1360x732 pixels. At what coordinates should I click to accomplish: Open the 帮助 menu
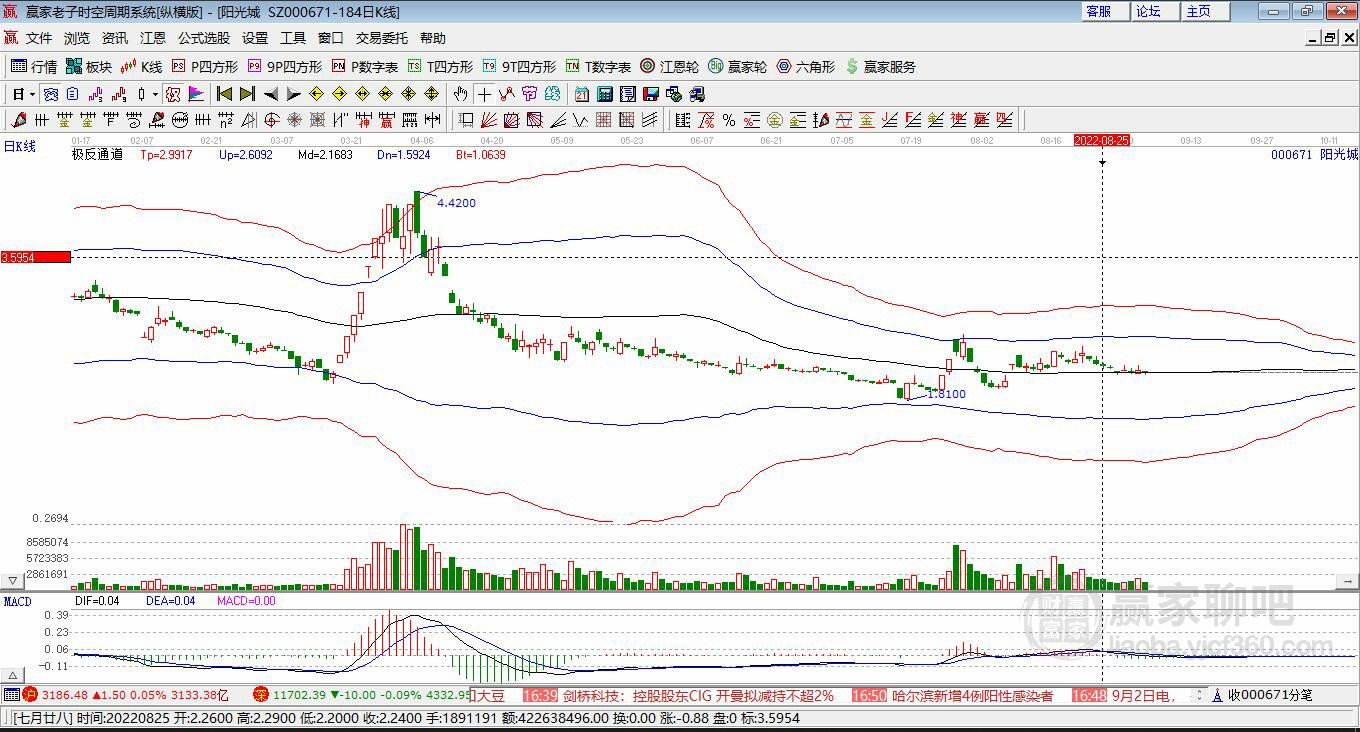pyautogui.click(x=433, y=38)
